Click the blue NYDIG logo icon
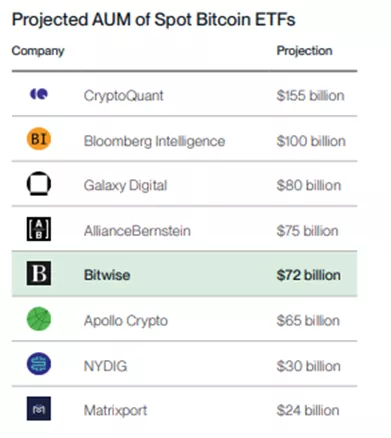This screenshot has height=438, width=391. (39, 364)
